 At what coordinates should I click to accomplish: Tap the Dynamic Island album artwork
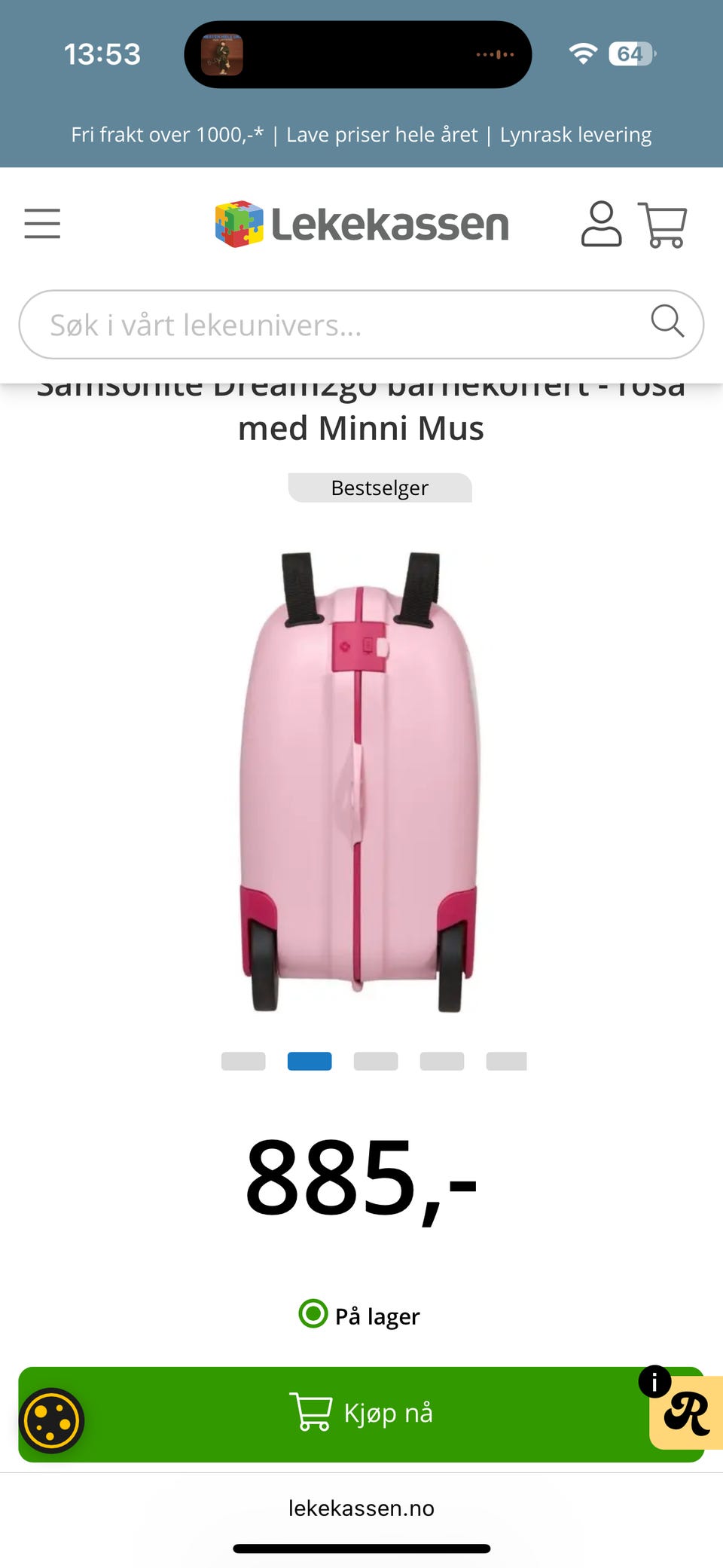222,54
